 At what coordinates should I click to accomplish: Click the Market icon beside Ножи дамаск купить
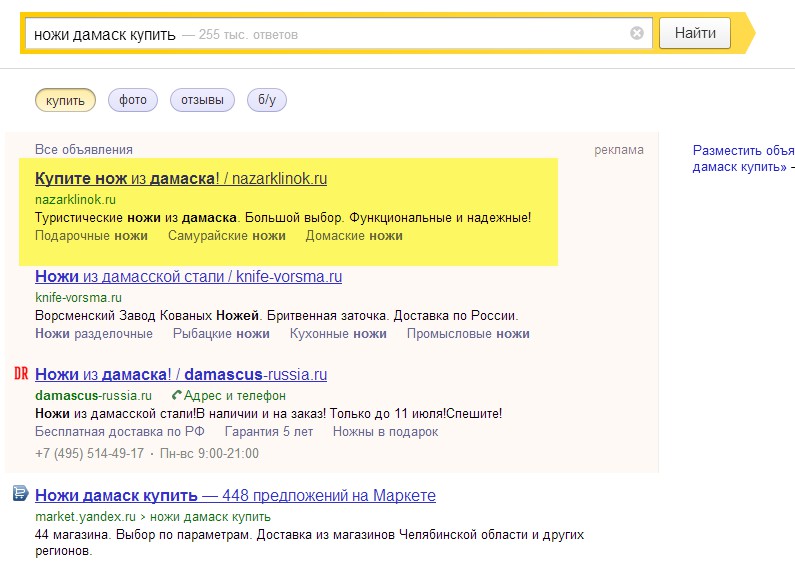tap(20, 493)
